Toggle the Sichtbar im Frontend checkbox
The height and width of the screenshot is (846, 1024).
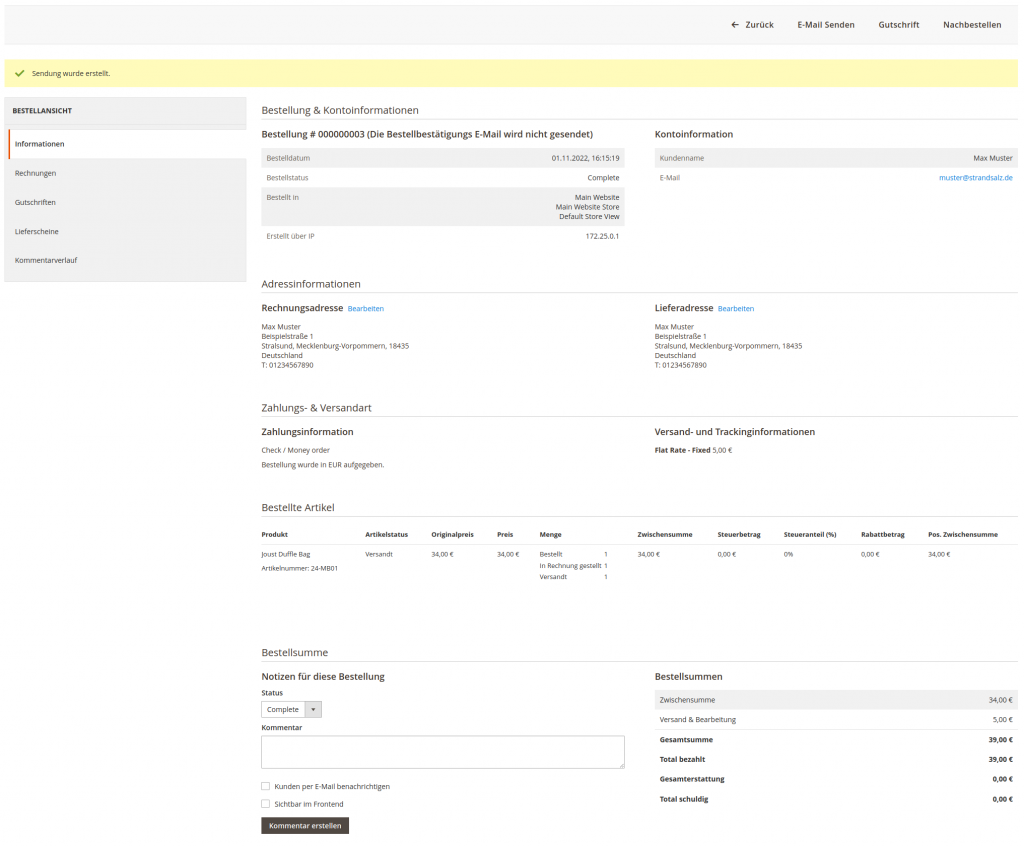[x=266, y=804]
